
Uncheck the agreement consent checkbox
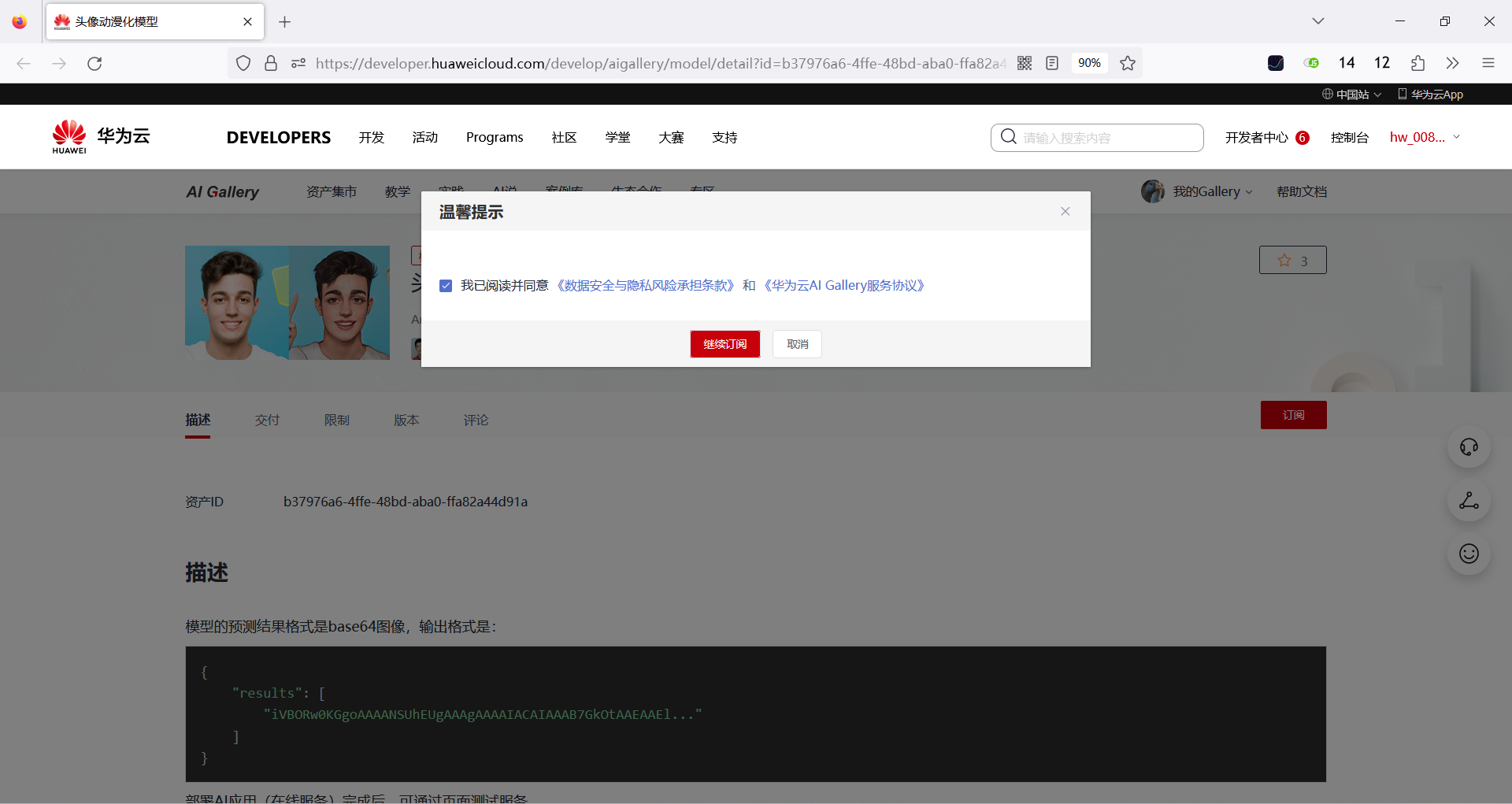(446, 286)
